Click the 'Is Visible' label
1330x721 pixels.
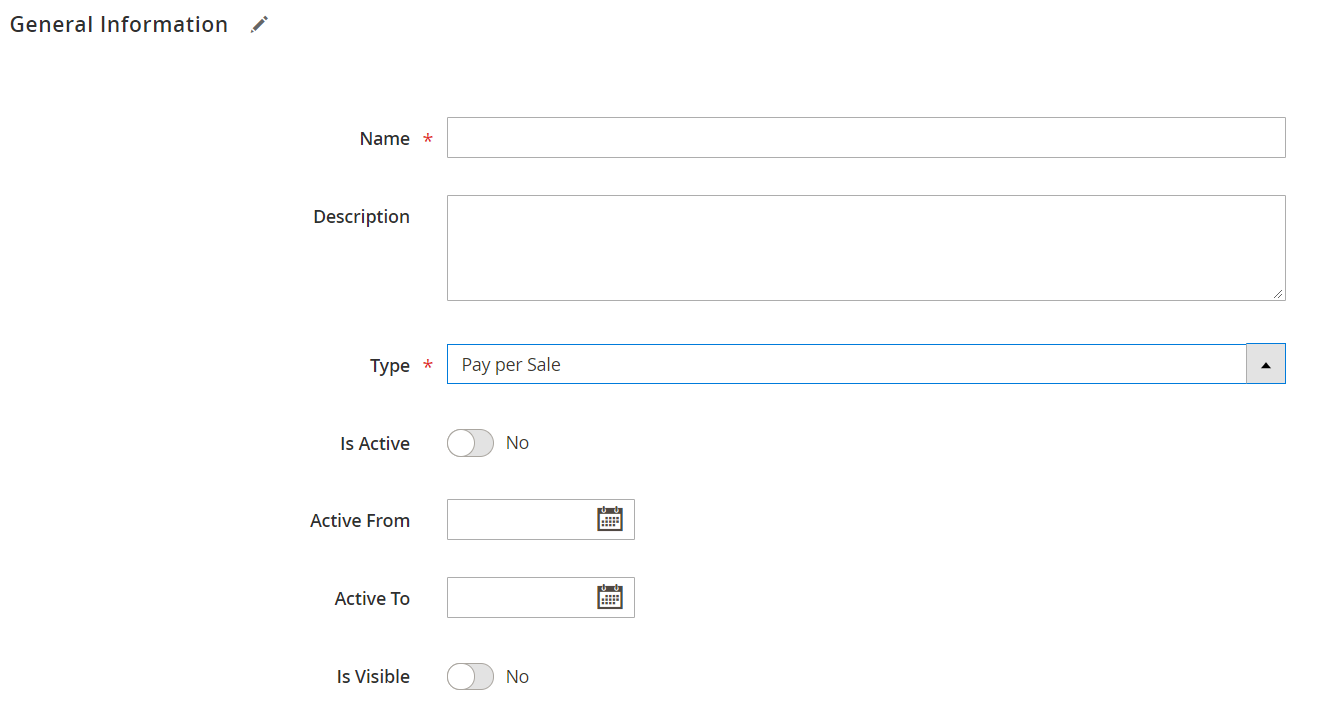point(373,677)
